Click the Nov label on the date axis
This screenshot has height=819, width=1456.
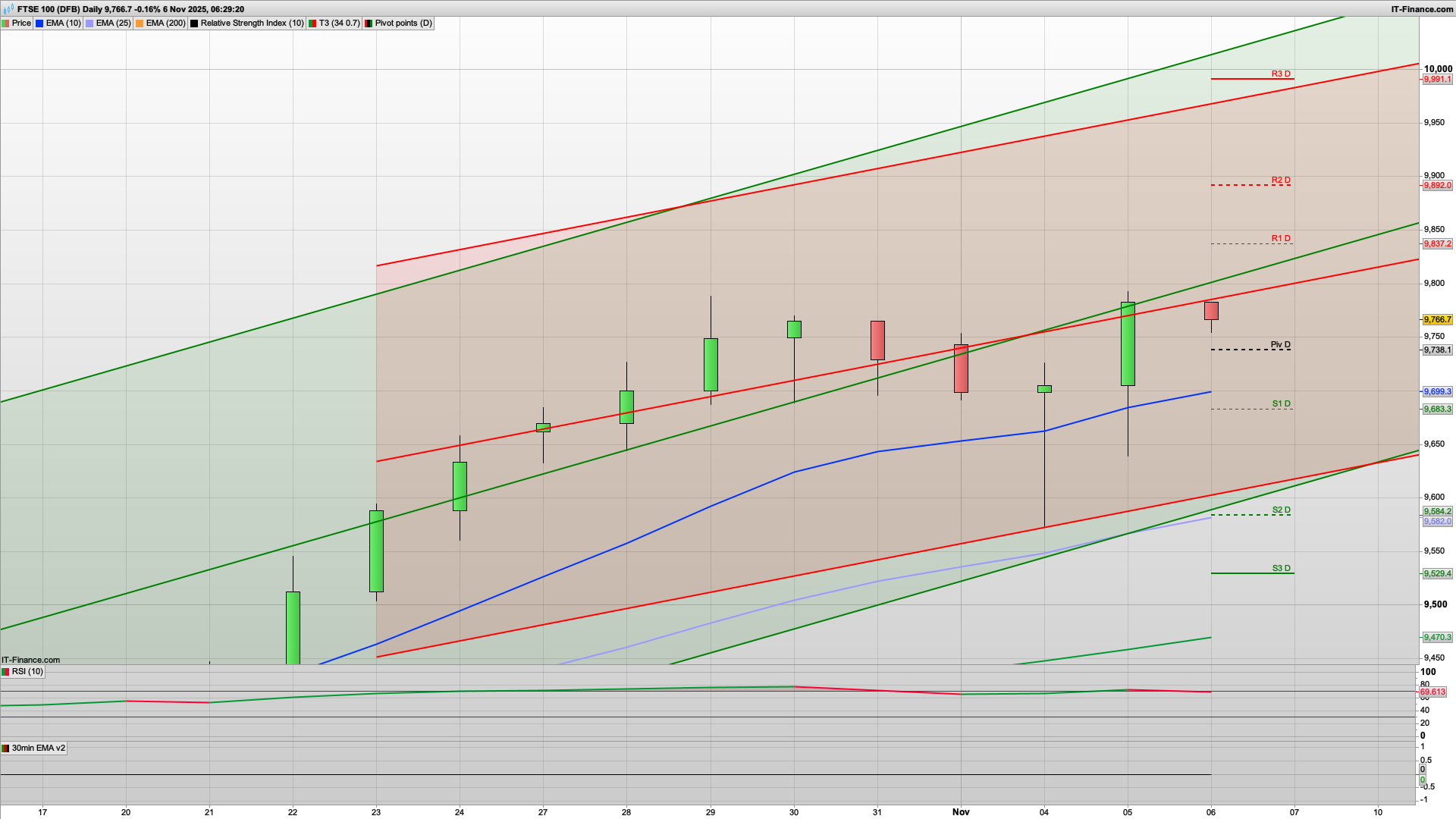point(962,812)
